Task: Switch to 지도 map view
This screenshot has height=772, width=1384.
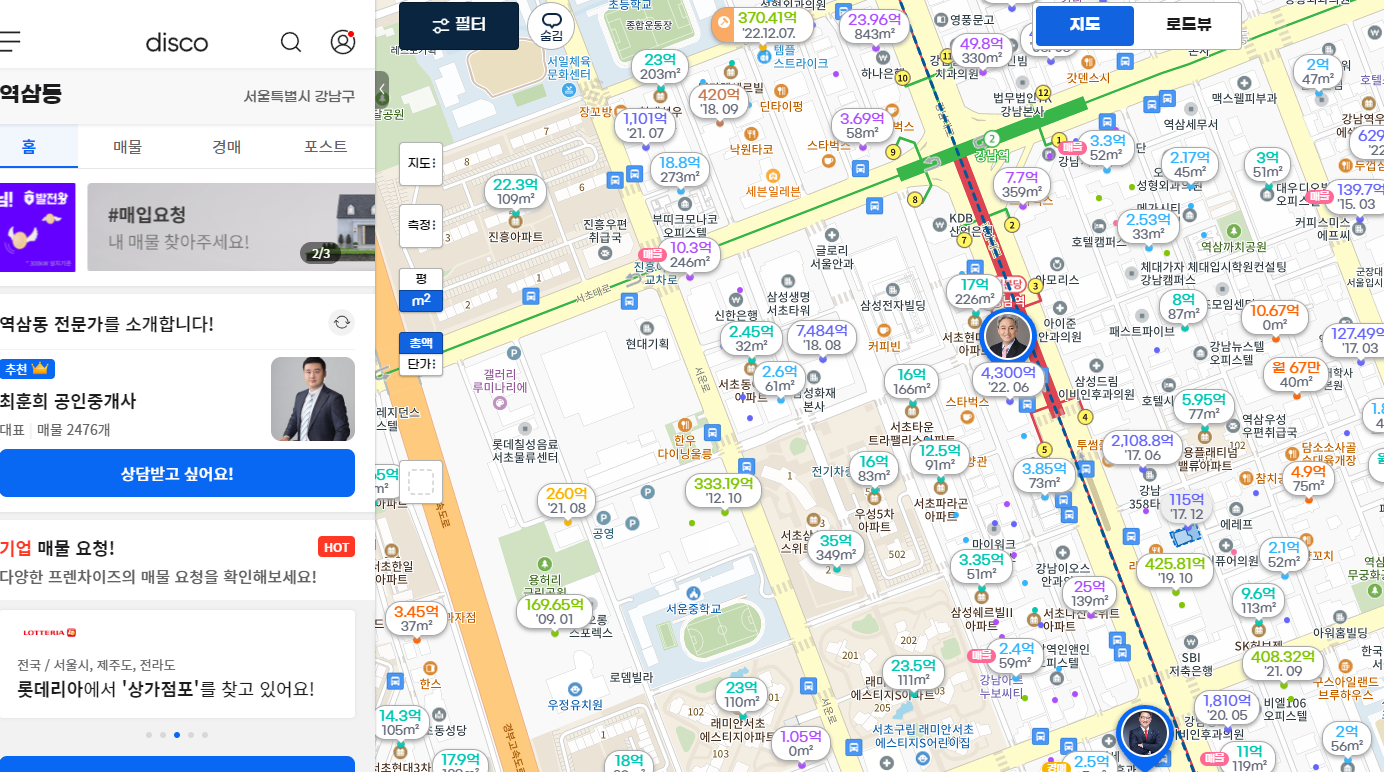Action: pos(1085,25)
